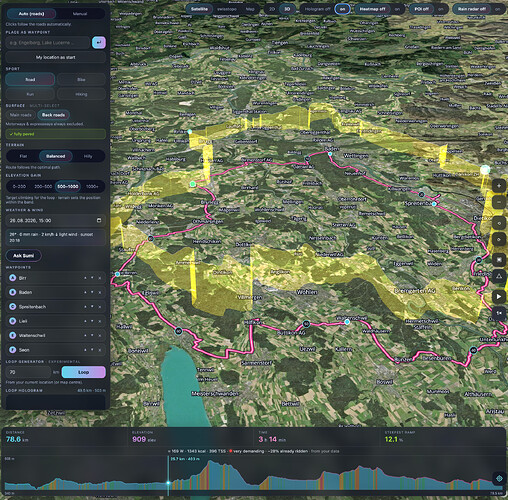Click the crosshair icon on elevation chart
This screenshot has height=500, width=508.
click(499, 479)
